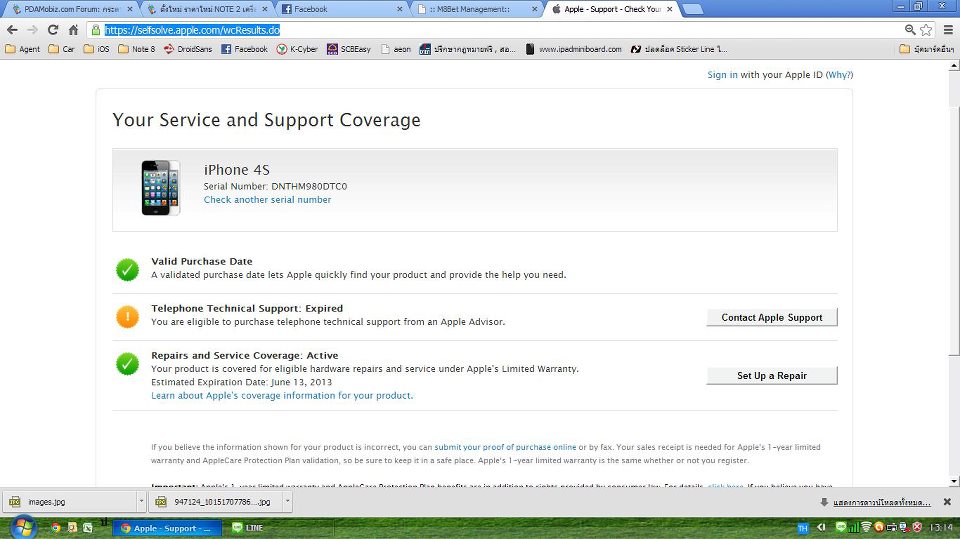The height and width of the screenshot is (539, 960).
Task: Close the M8Bet Management tab
Action: coord(534,9)
